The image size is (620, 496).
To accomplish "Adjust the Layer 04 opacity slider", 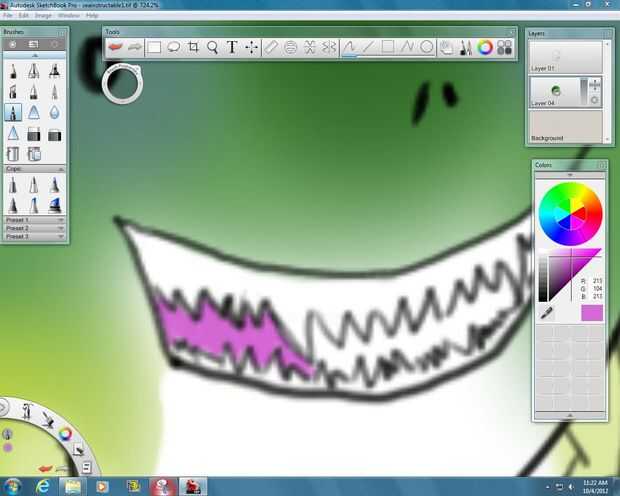I will click(584, 92).
